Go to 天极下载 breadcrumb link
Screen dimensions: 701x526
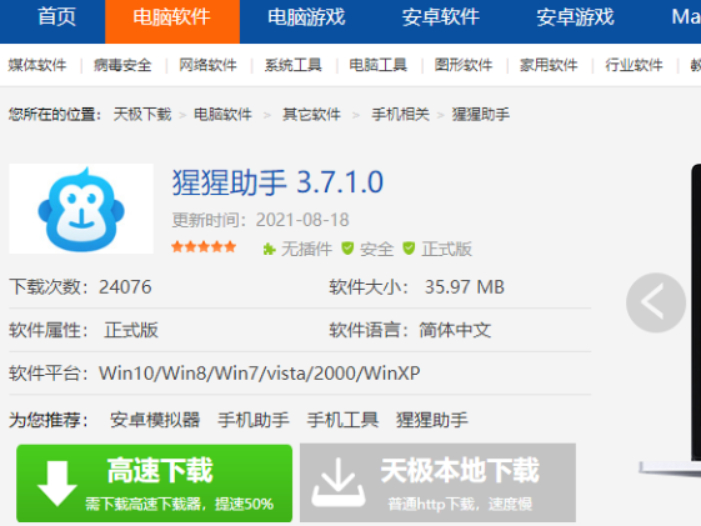click(142, 114)
